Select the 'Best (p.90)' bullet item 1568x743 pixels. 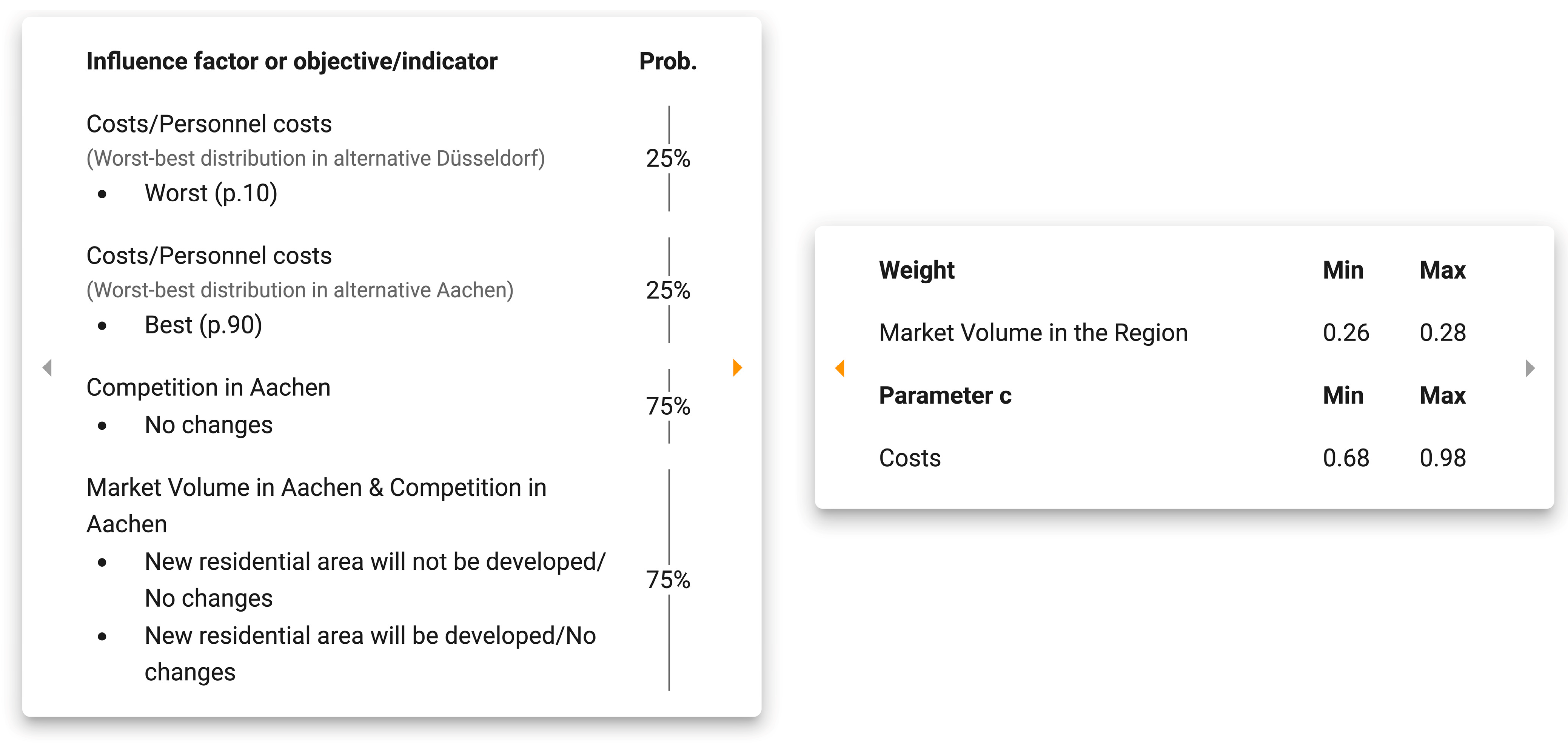coord(203,325)
